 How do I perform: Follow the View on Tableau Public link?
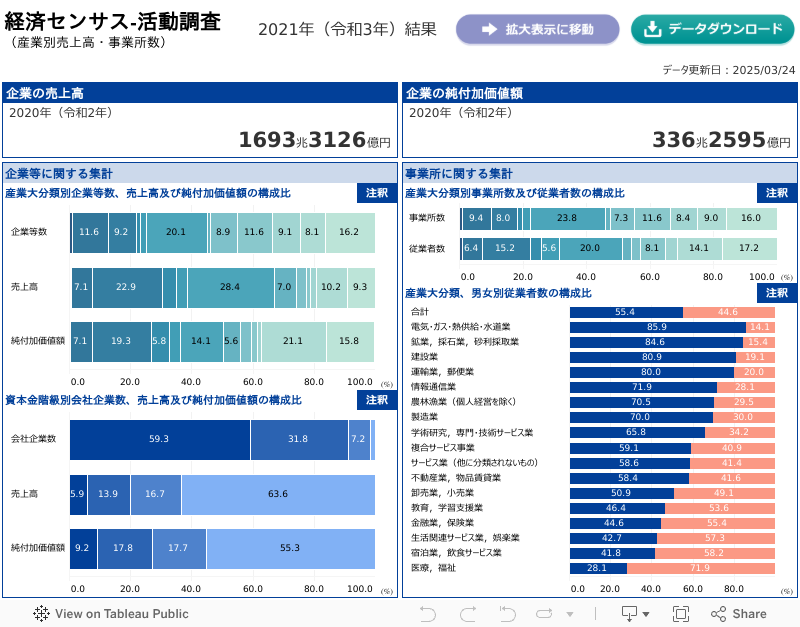[x=121, y=614]
